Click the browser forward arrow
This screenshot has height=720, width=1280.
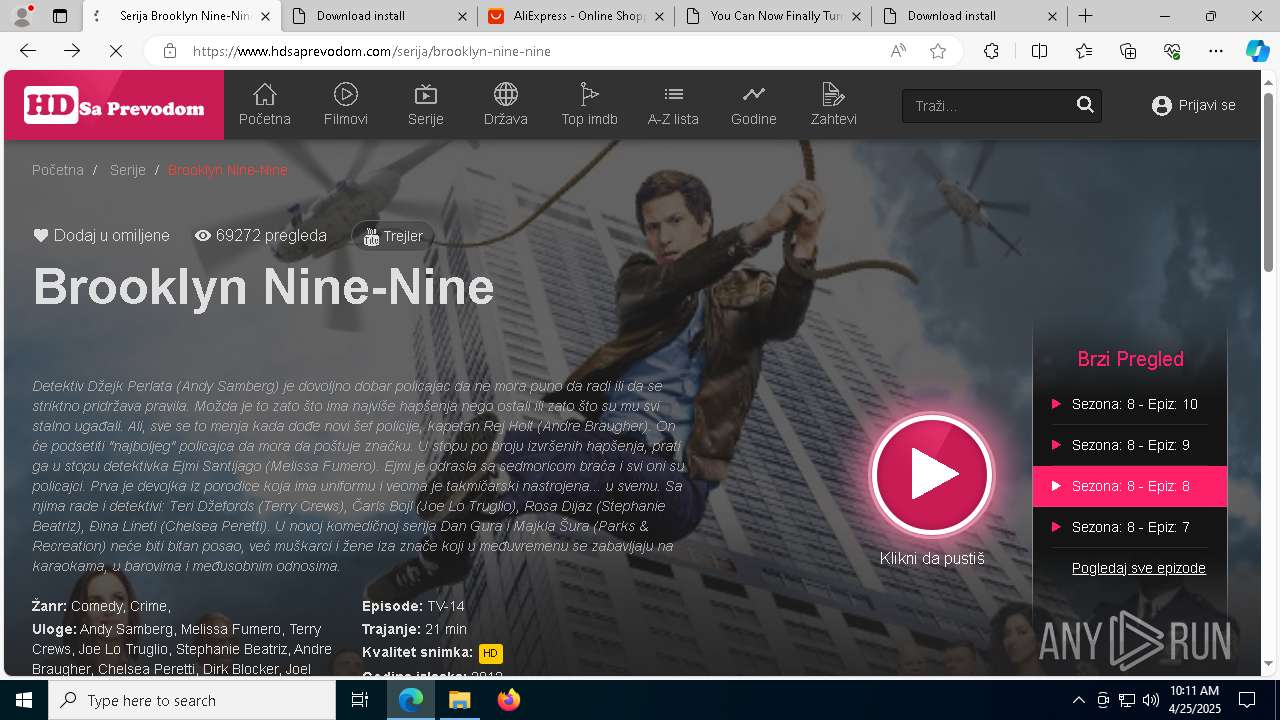pos(72,51)
